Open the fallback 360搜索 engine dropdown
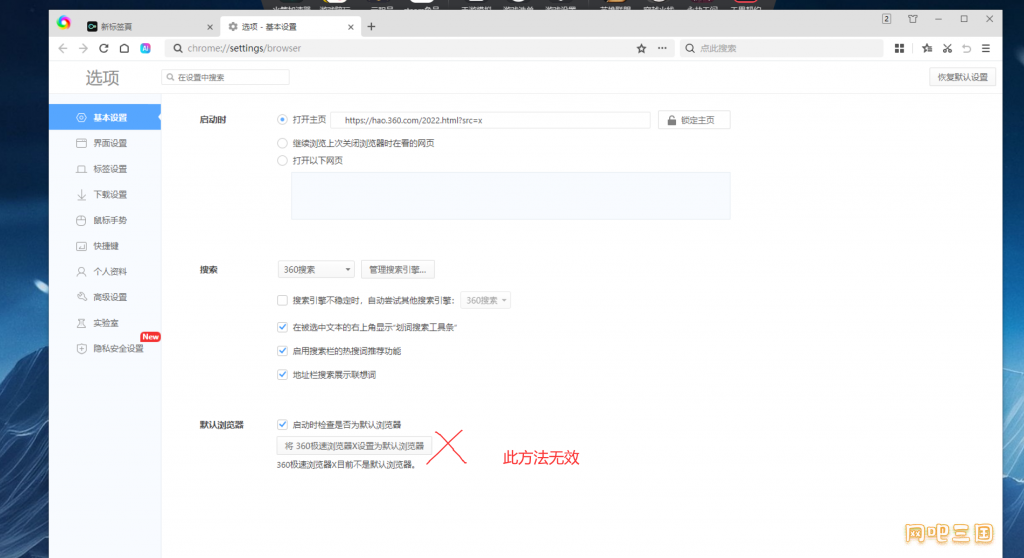 click(x=485, y=301)
